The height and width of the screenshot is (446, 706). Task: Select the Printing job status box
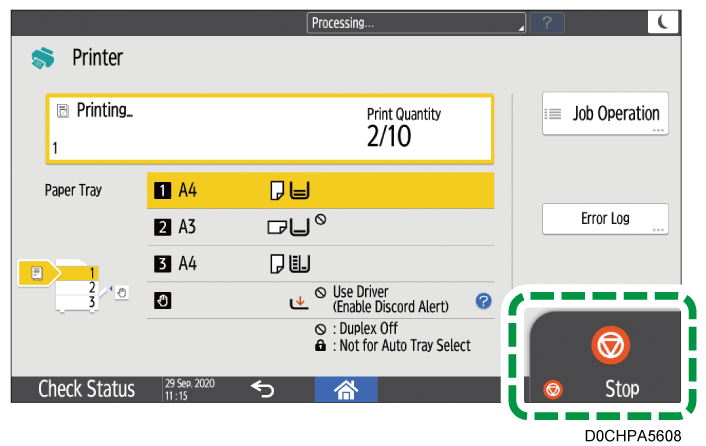tap(268, 129)
